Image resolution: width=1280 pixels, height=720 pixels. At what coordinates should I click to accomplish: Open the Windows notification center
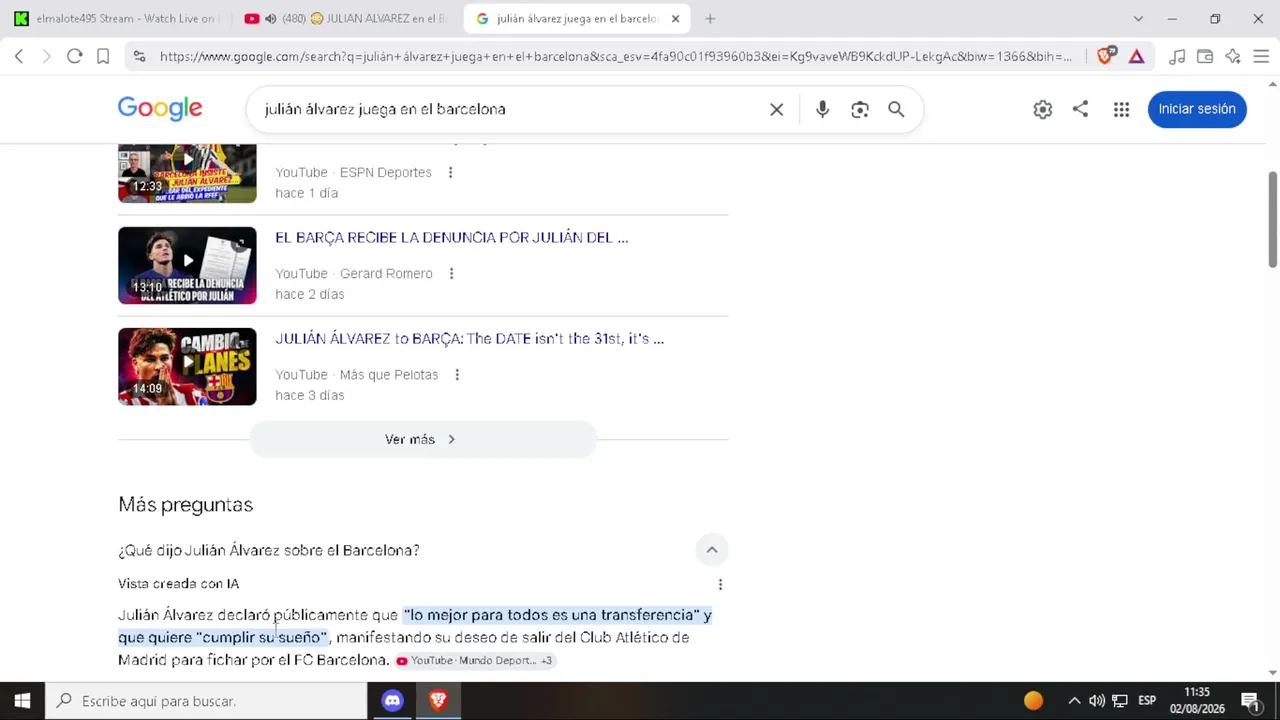1250,701
